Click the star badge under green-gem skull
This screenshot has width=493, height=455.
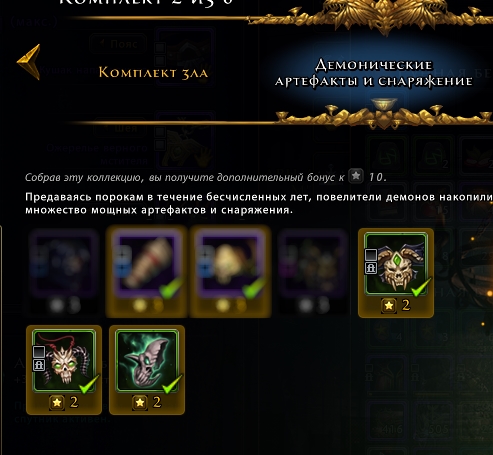click(x=389, y=306)
